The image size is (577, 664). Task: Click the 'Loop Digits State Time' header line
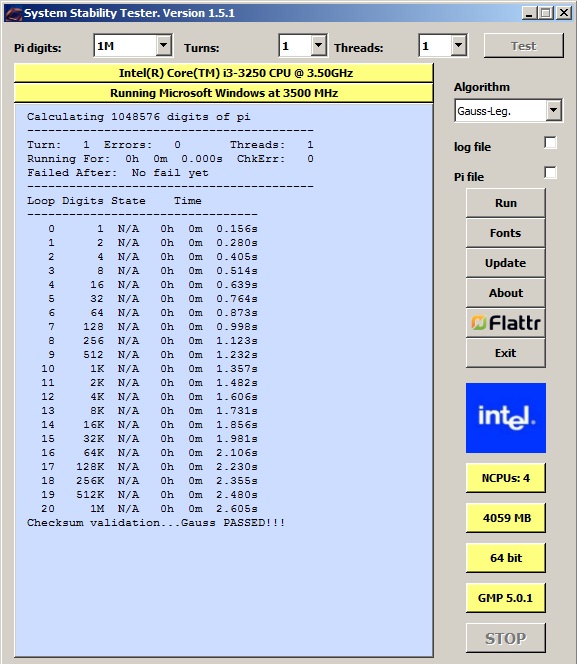[114, 201]
